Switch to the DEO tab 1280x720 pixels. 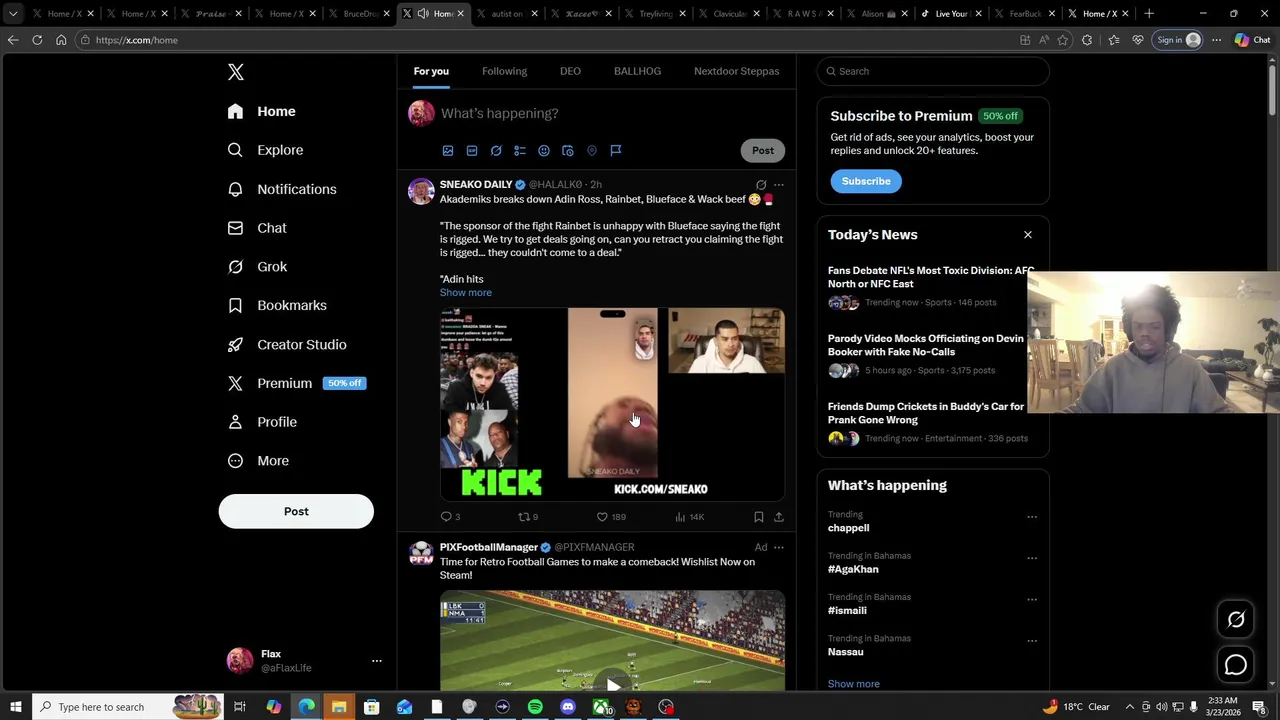coord(570,71)
